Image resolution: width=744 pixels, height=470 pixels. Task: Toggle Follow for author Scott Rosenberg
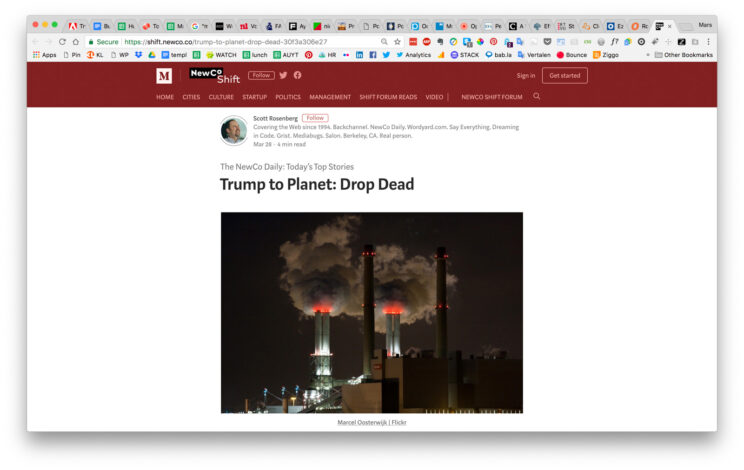[315, 118]
